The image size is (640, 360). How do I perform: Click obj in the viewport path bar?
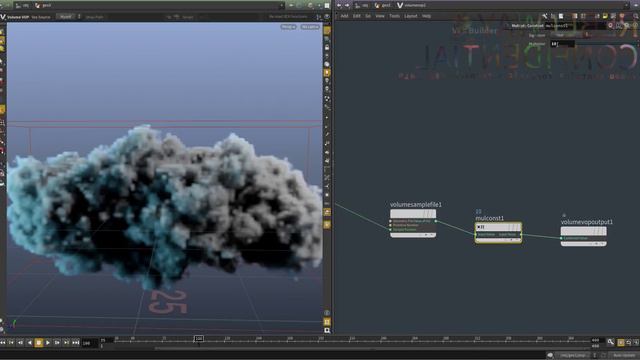22,5
